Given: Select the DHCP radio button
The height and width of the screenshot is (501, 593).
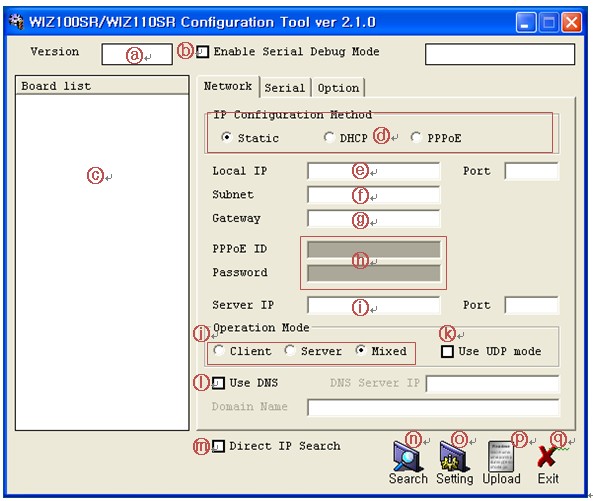Looking at the screenshot, I should point(329,137).
